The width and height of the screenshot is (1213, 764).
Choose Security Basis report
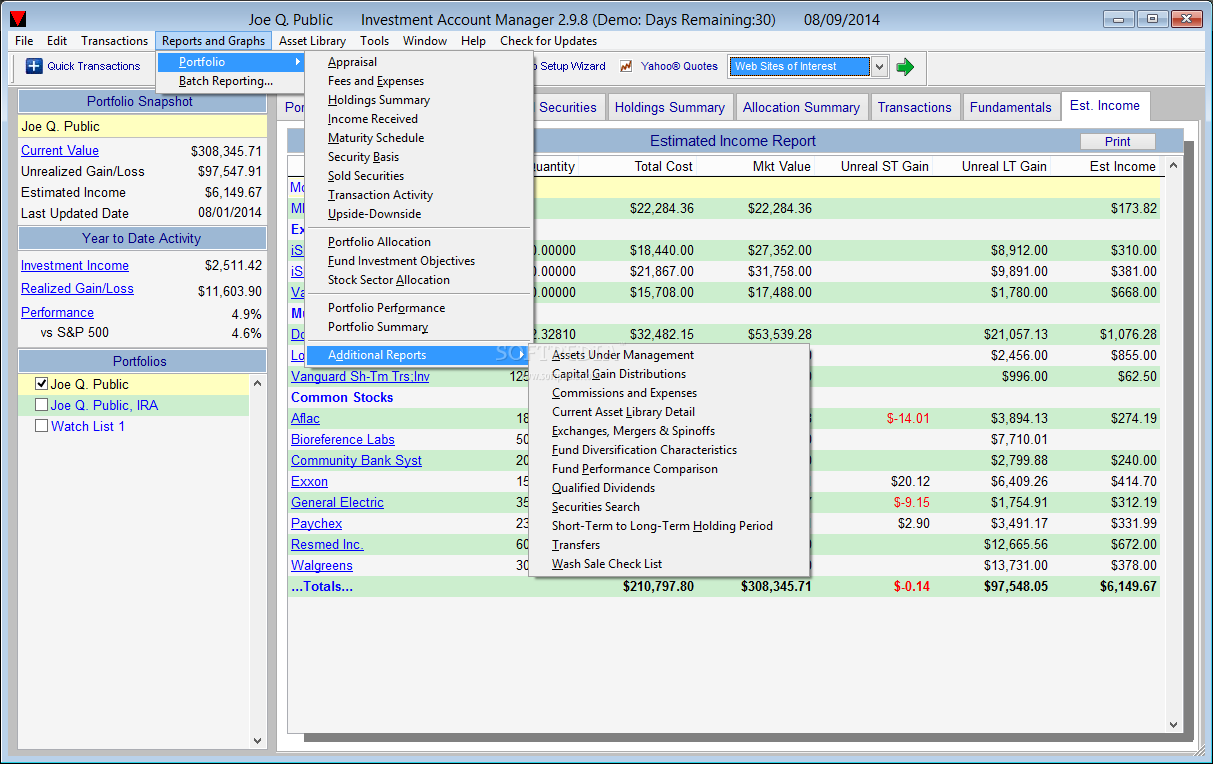[x=363, y=157]
